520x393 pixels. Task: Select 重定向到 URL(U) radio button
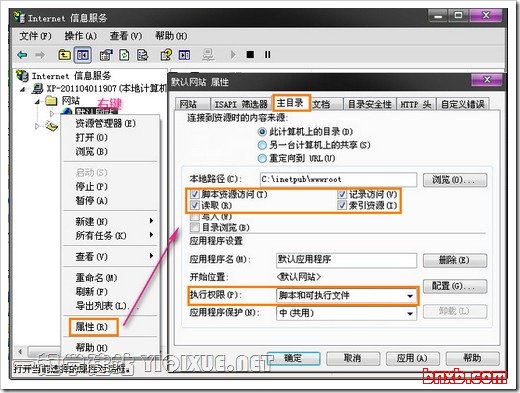[263, 158]
